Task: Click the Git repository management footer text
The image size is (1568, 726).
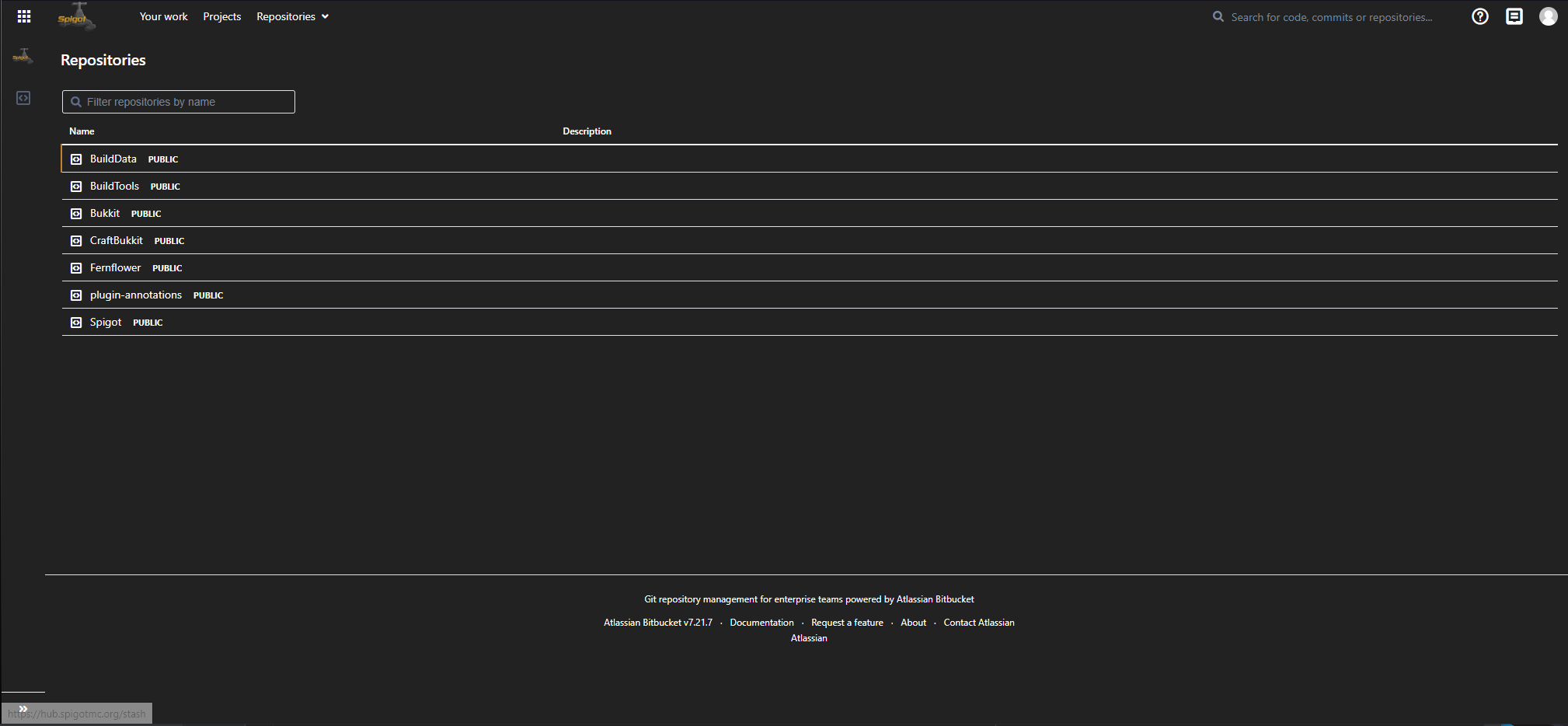Action: pyautogui.click(x=809, y=599)
